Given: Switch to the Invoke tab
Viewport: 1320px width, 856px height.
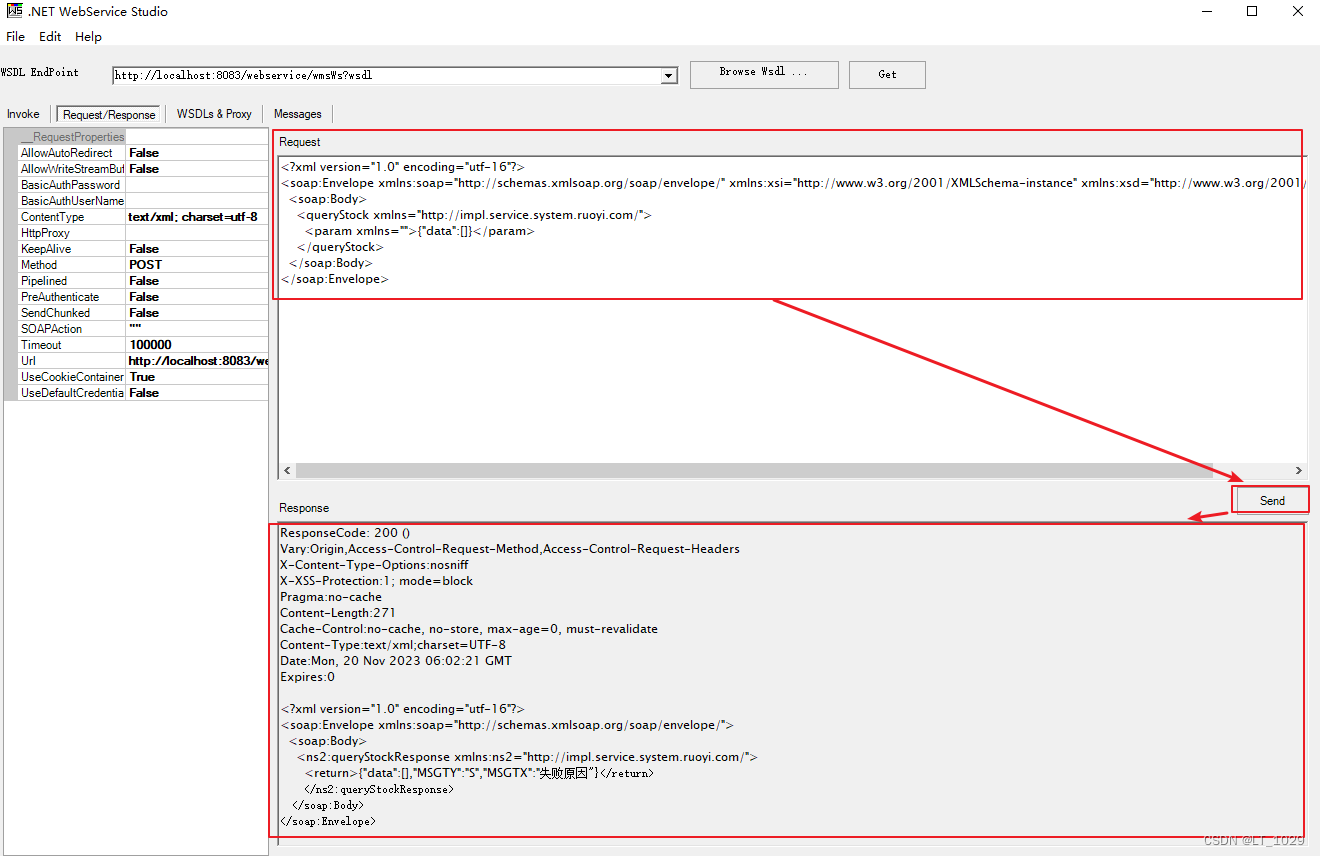Looking at the screenshot, I should click(23, 114).
